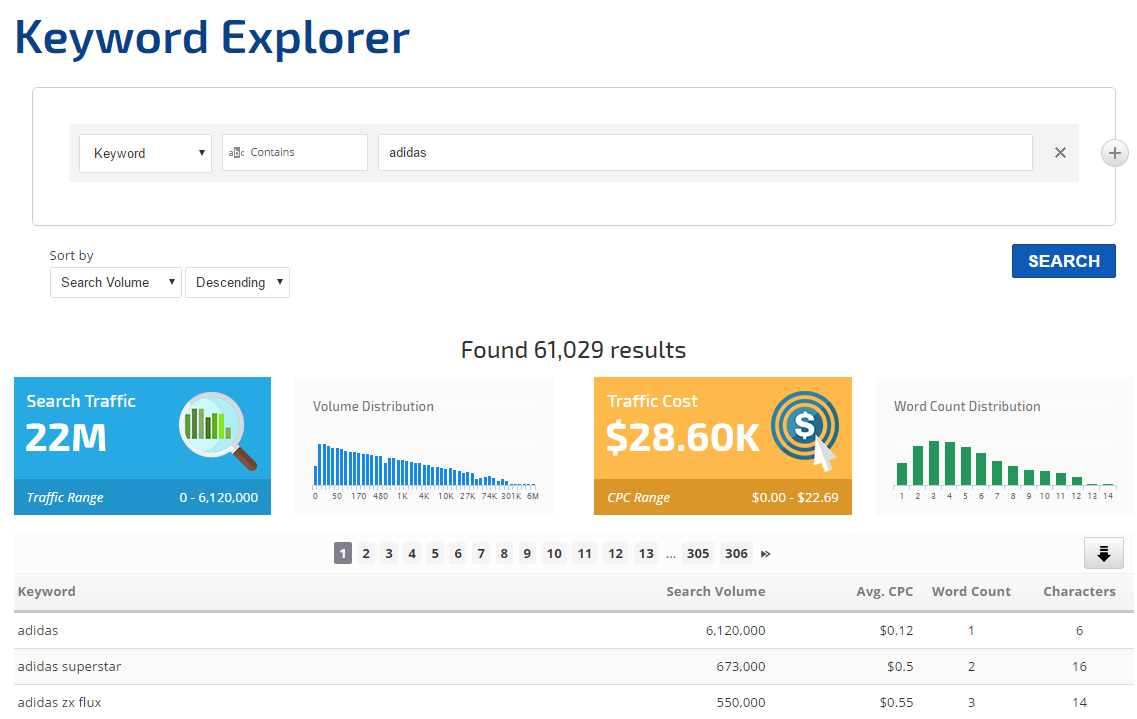
Task: Open the Contains match condition selector
Action: click(x=294, y=153)
